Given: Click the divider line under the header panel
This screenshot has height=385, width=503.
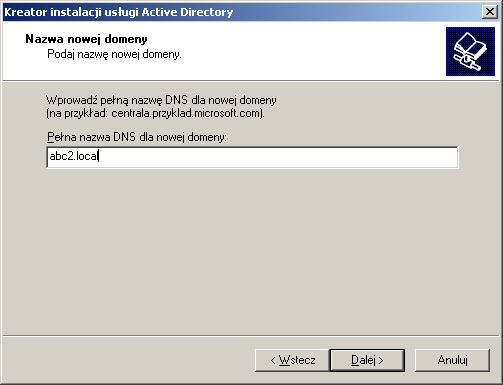Looking at the screenshot, I should [x=251, y=80].
